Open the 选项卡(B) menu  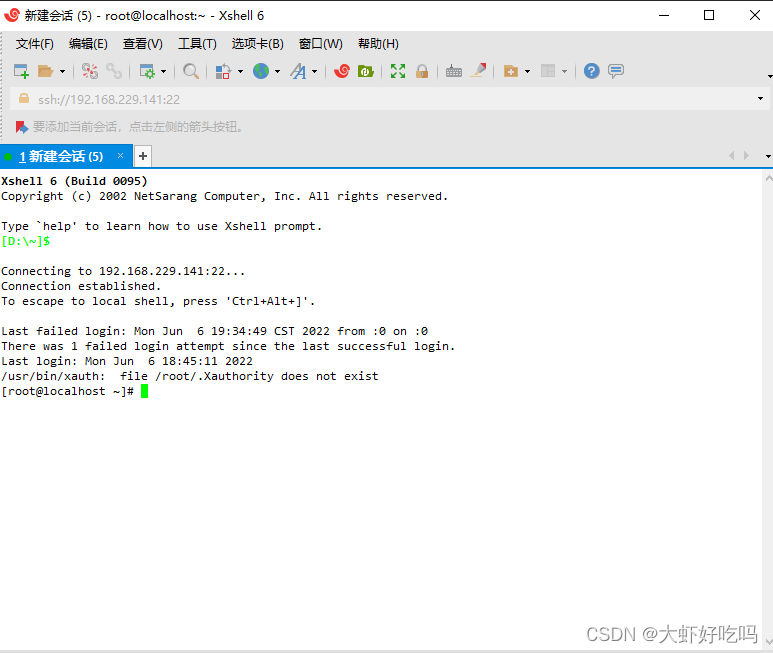coord(257,44)
